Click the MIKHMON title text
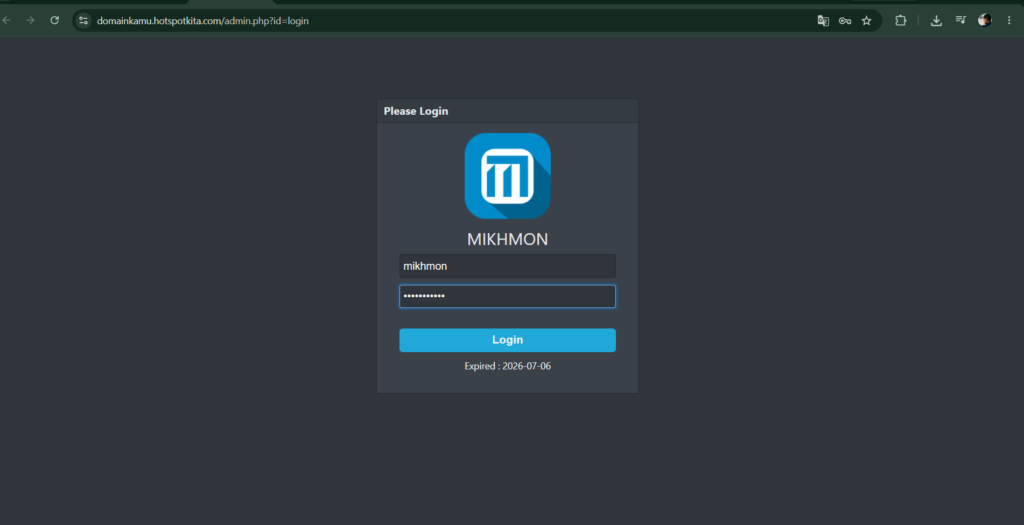This screenshot has width=1024, height=525. click(x=507, y=240)
